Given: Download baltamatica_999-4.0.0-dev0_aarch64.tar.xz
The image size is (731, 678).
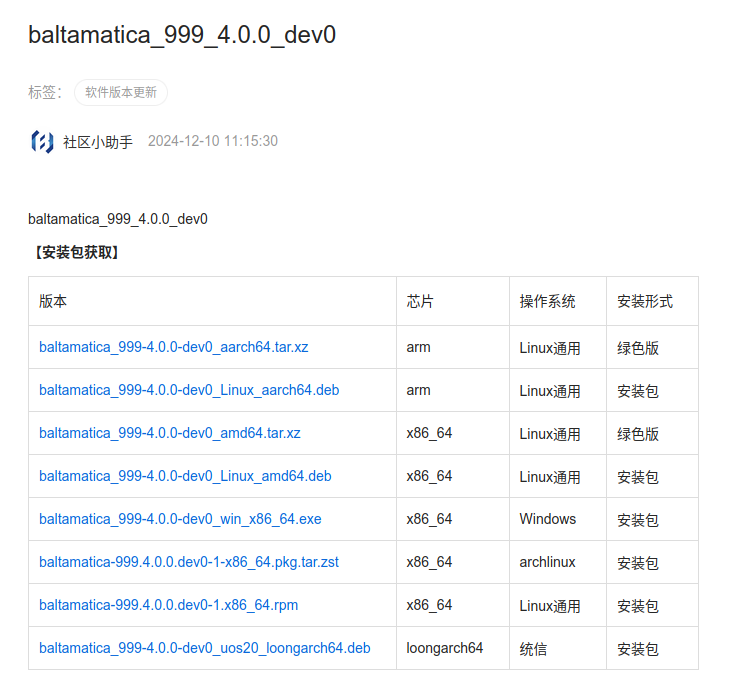Looking at the screenshot, I should pos(173,347).
